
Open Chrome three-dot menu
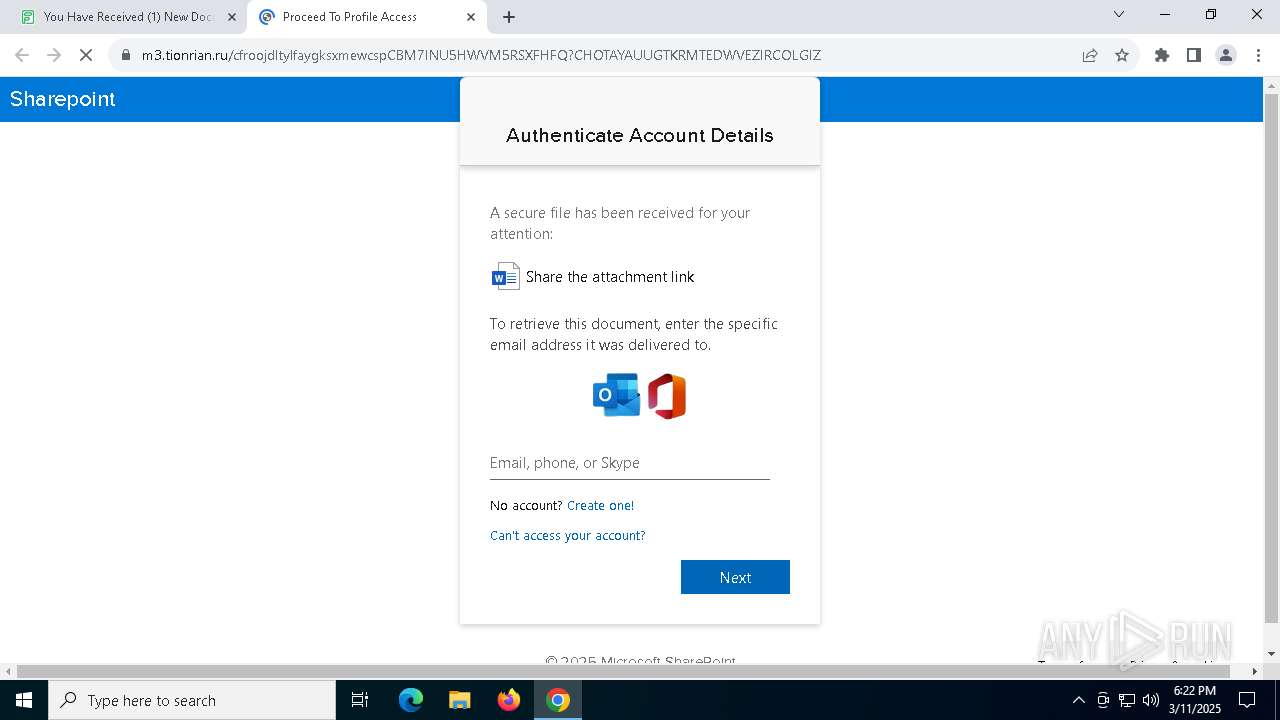click(1258, 55)
